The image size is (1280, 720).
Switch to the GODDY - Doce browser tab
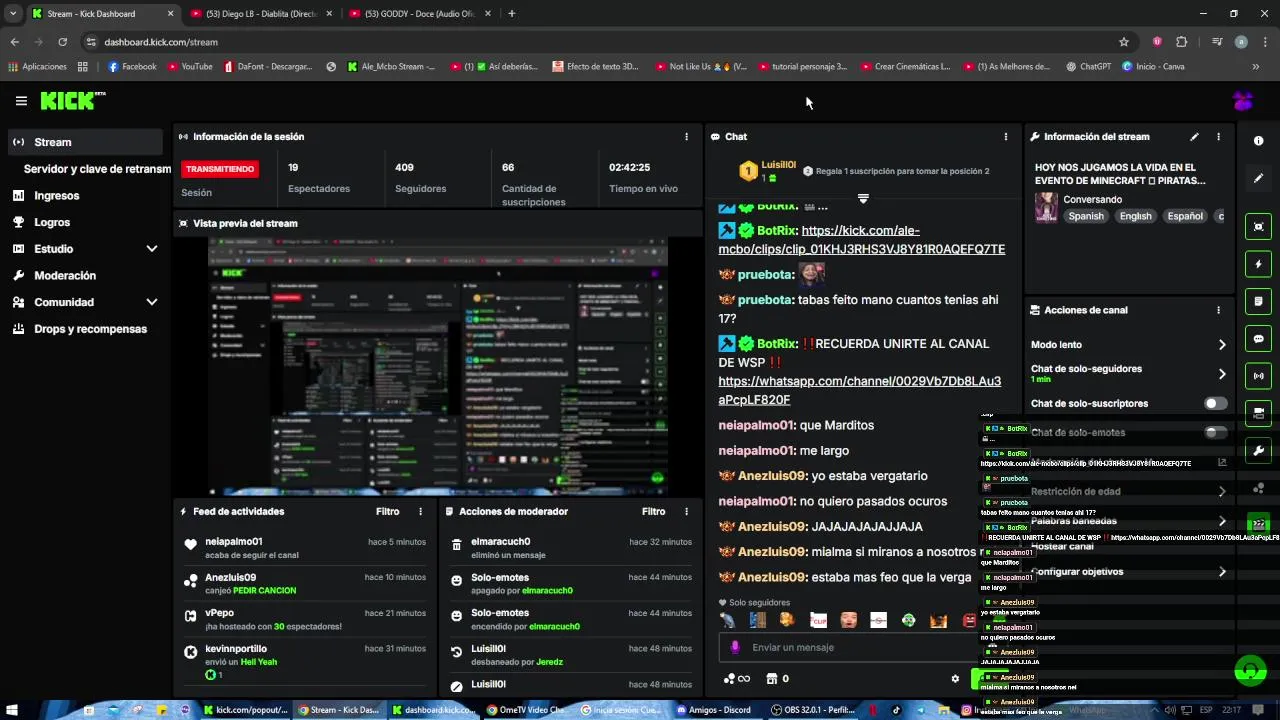point(420,14)
